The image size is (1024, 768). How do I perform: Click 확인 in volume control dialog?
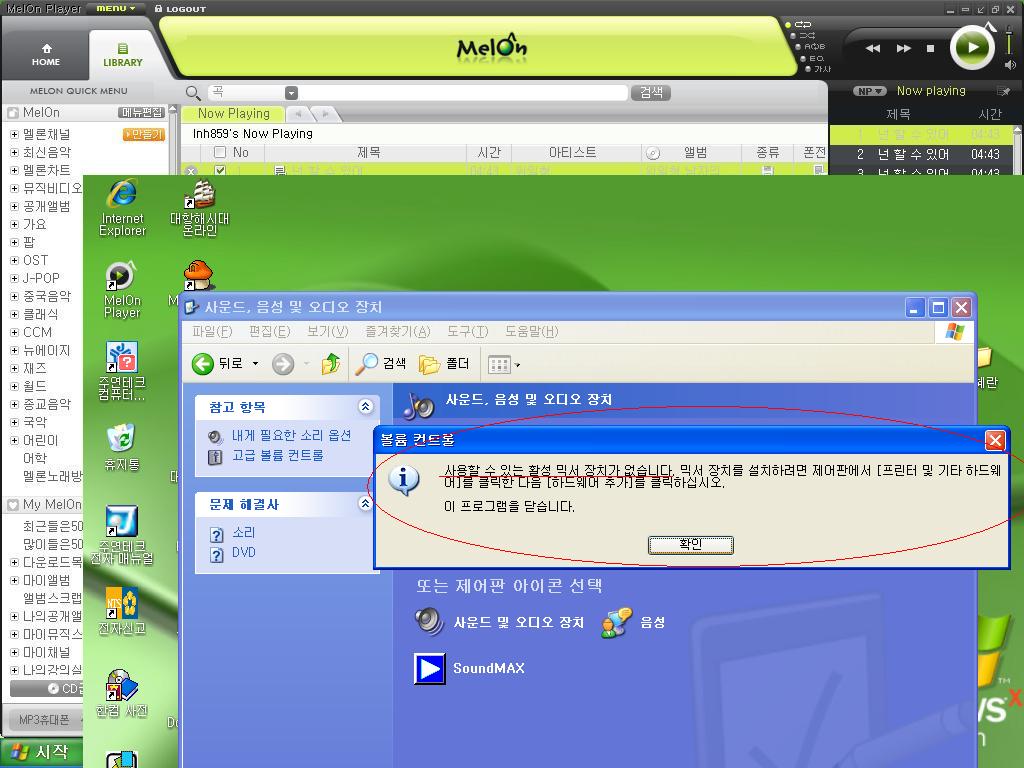click(690, 545)
